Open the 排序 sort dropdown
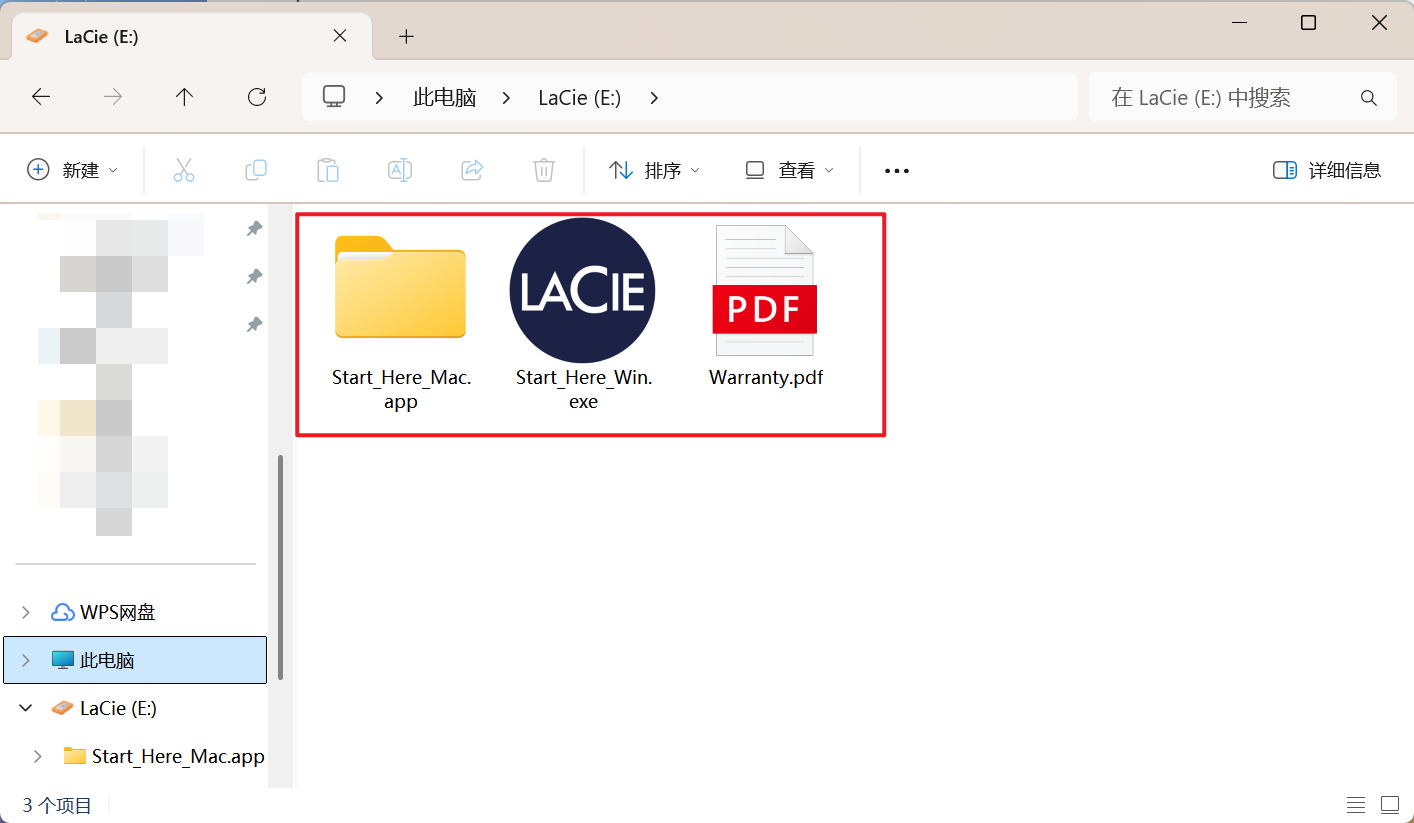 click(655, 170)
